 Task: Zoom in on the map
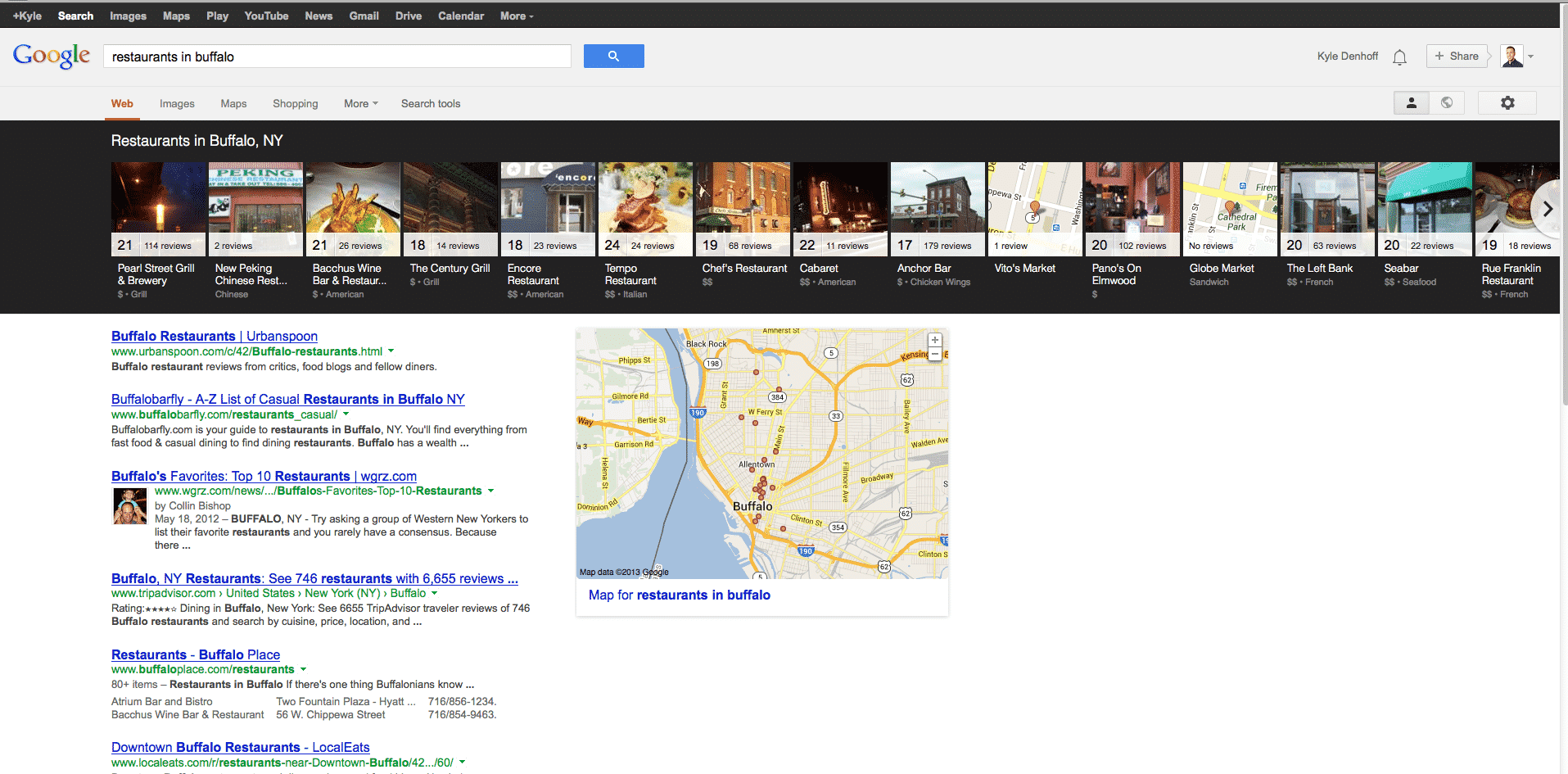pos(935,340)
